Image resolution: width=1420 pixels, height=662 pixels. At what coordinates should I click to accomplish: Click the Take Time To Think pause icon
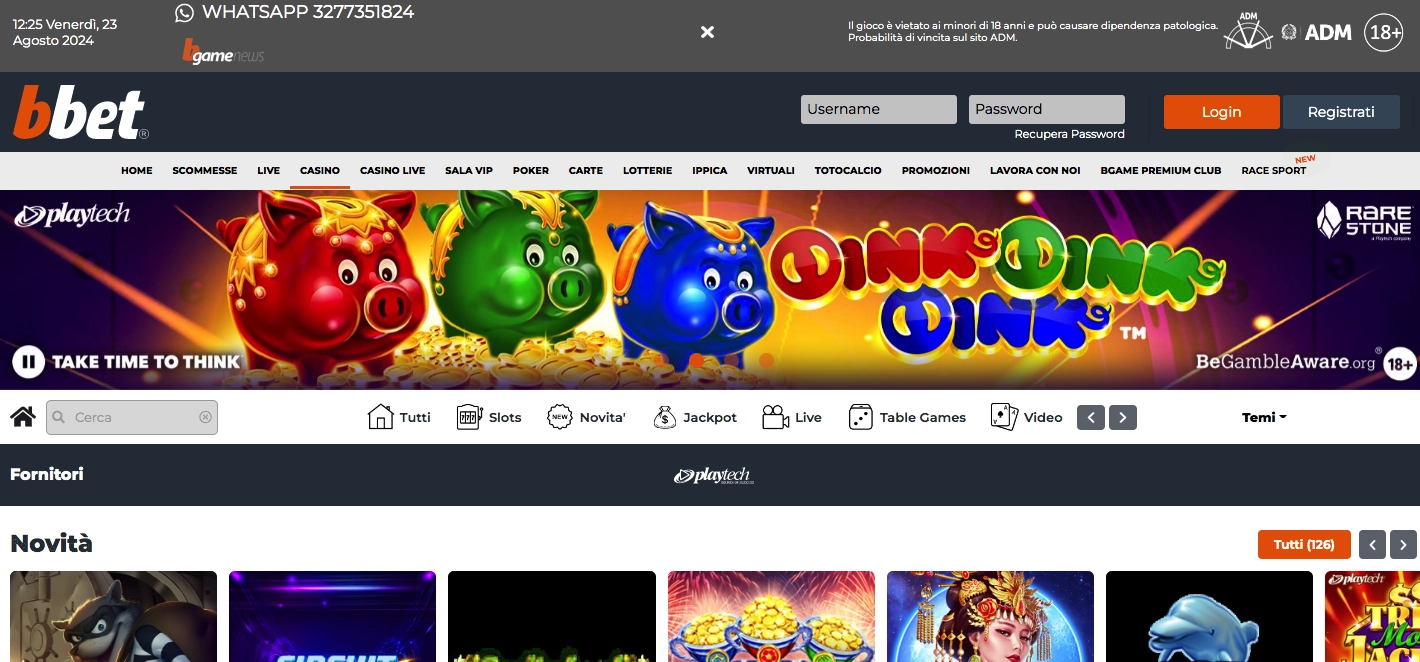[28, 361]
